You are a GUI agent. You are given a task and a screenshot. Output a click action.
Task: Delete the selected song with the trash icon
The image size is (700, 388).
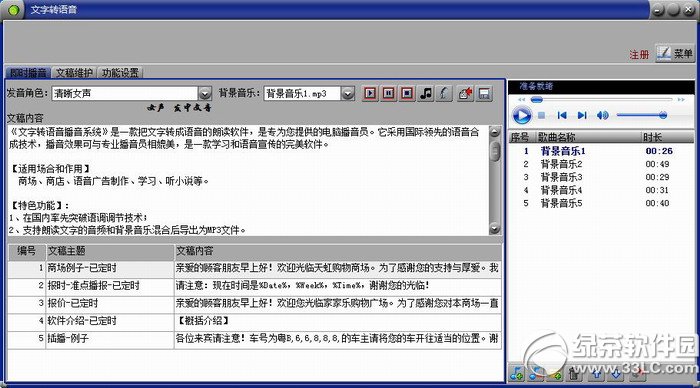click(575, 373)
